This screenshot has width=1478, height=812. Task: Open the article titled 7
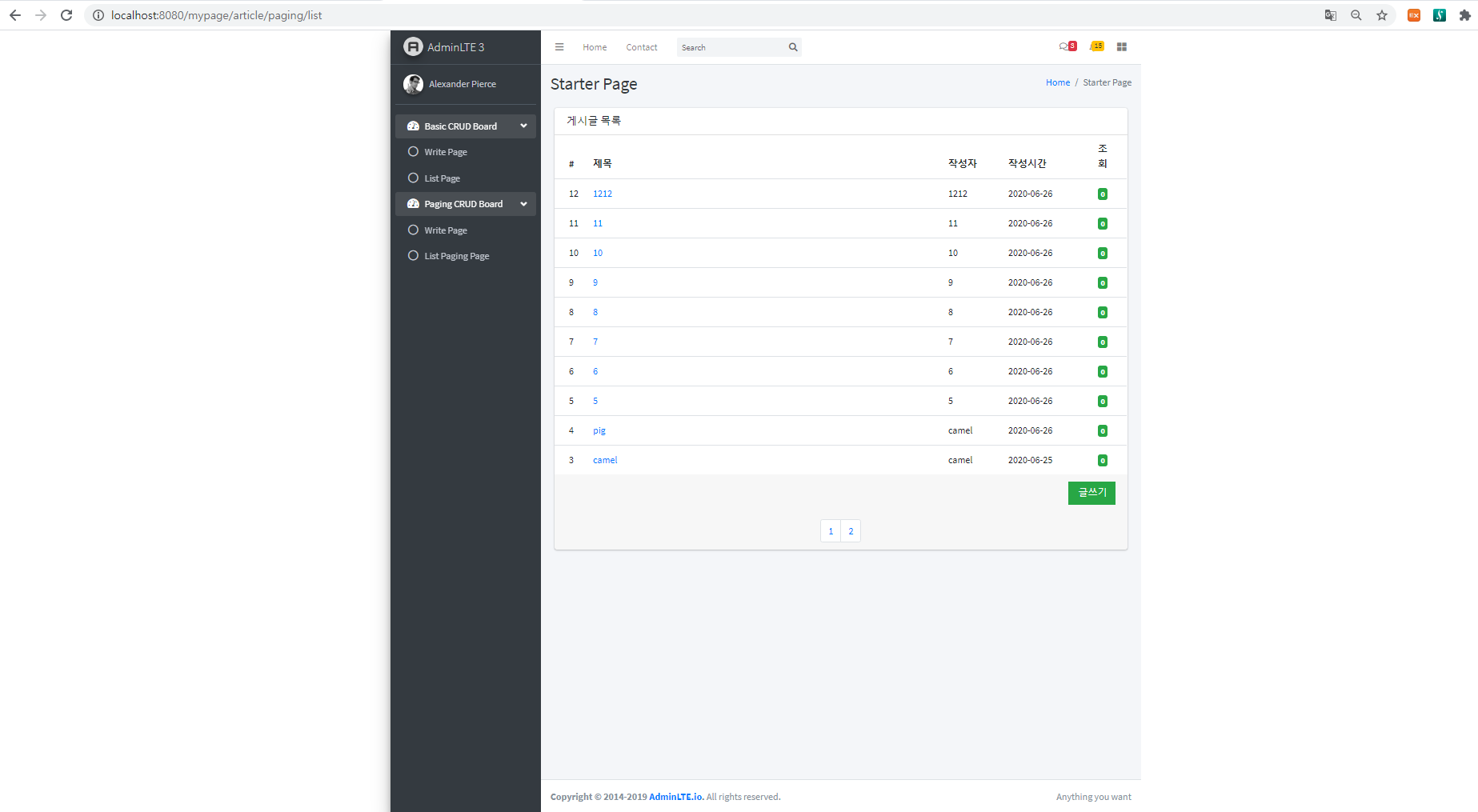595,342
